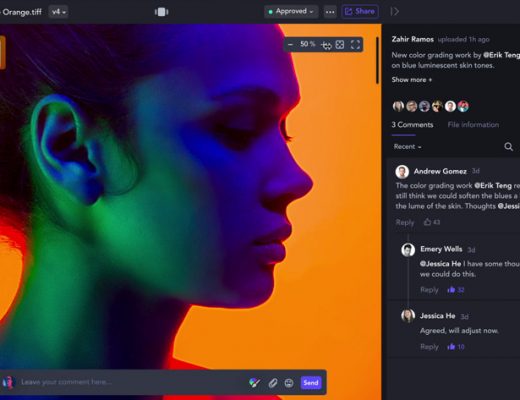The image size is (520, 400).
Task: Switch to the File information tab
Action: pos(473,125)
